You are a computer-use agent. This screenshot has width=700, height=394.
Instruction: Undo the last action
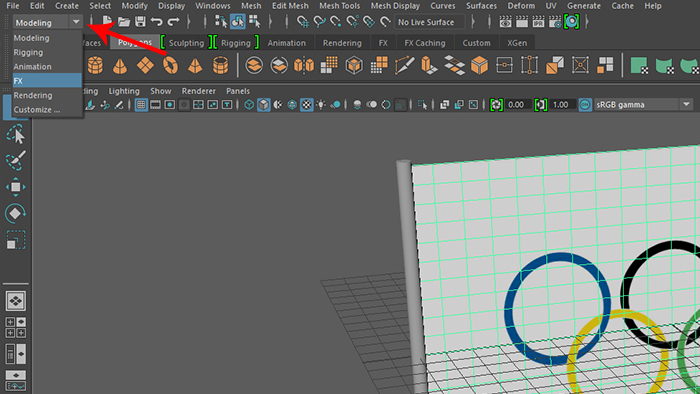156,21
